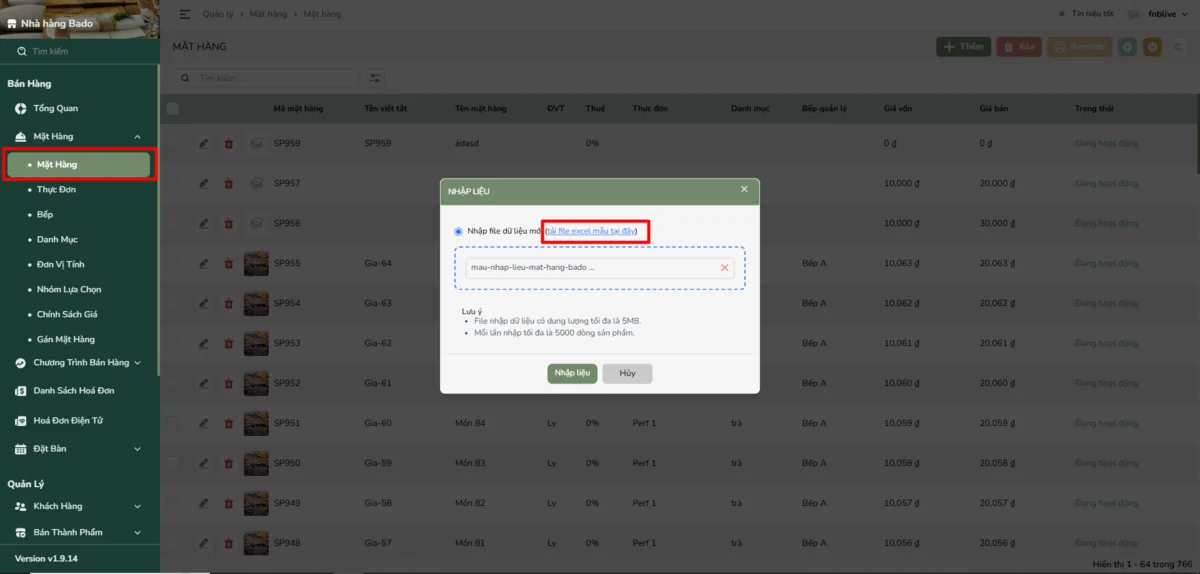The image size is (1200, 574).
Task: Edit item SP955 with the pencil icon
Action: pos(204,264)
